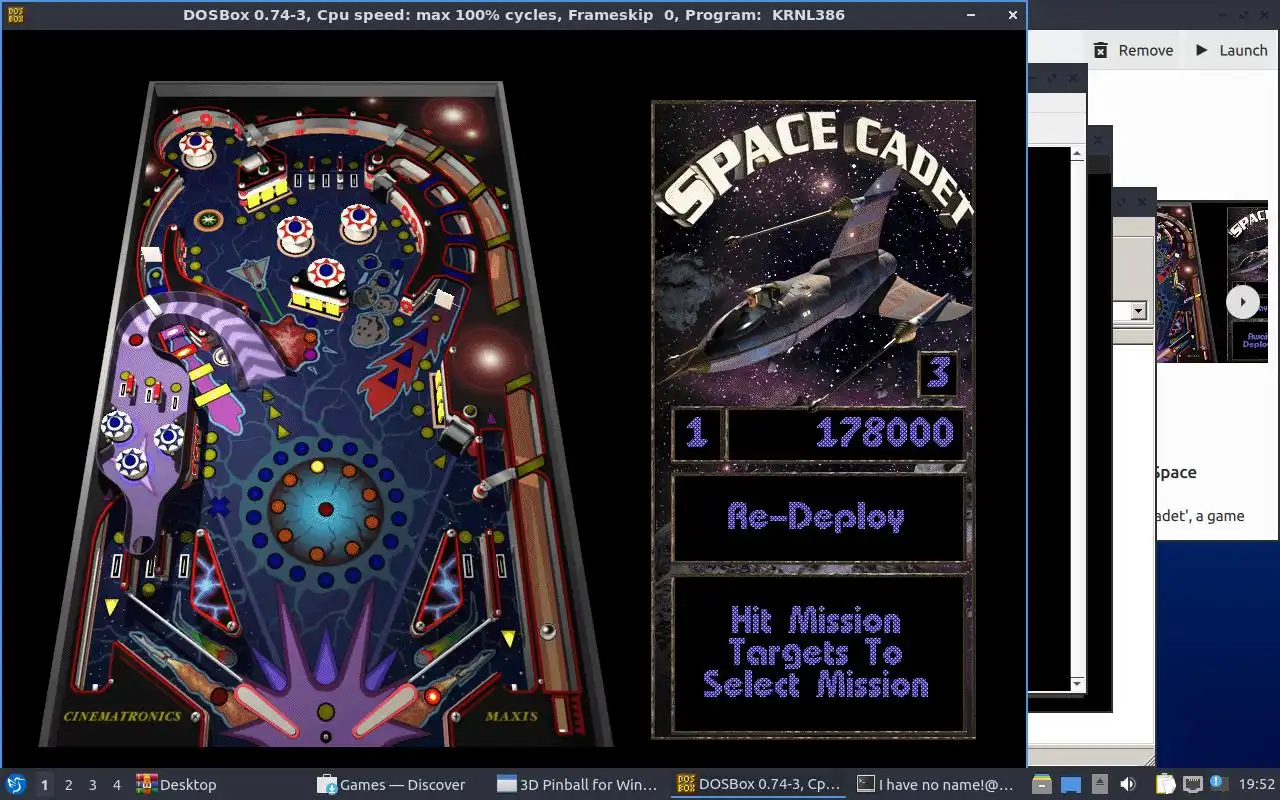Click the scroll up arrow in the background window
This screenshot has height=800, width=1280.
pos(1077,154)
